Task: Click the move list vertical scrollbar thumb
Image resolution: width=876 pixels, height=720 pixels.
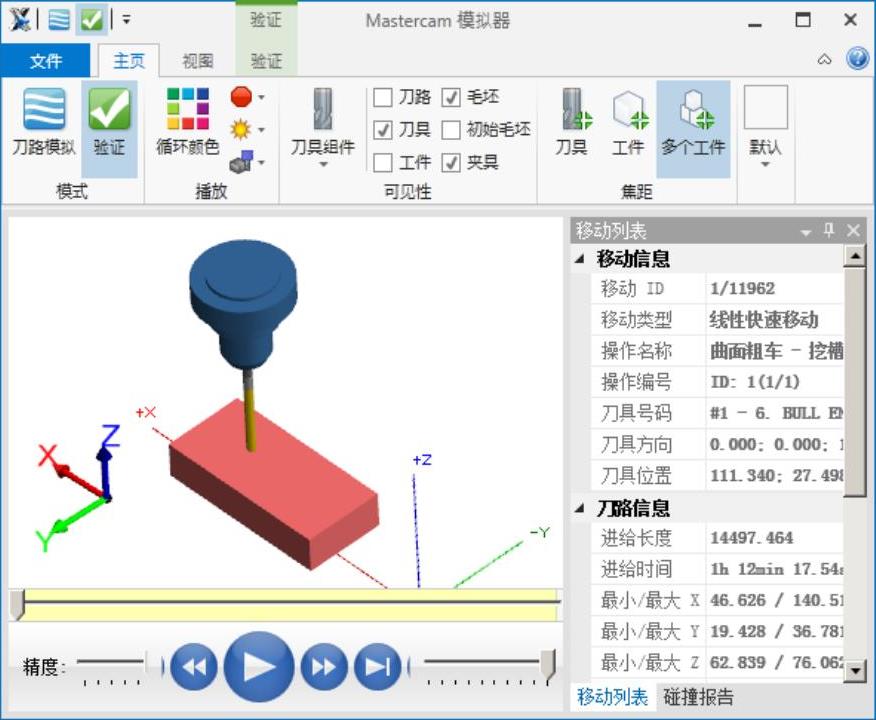Action: click(855, 382)
